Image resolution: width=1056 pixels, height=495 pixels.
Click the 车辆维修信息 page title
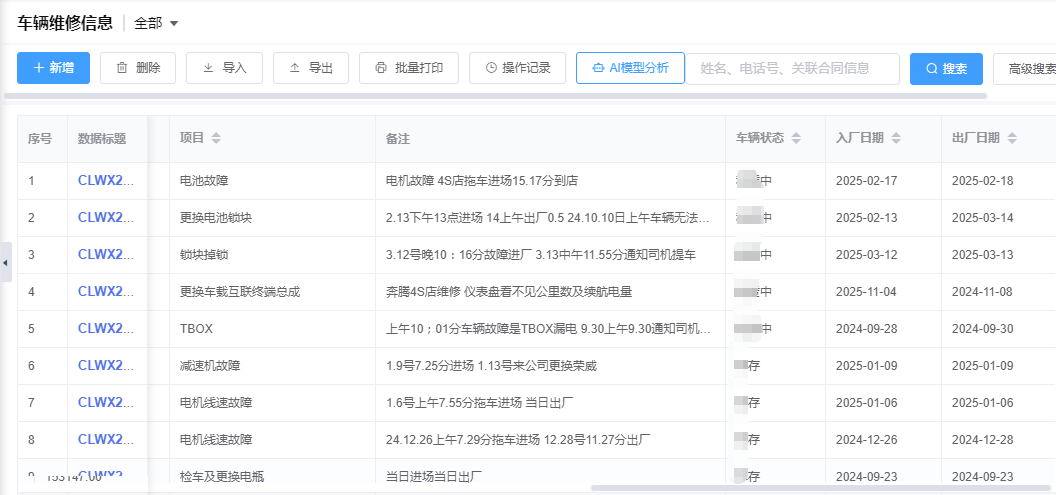coord(65,23)
